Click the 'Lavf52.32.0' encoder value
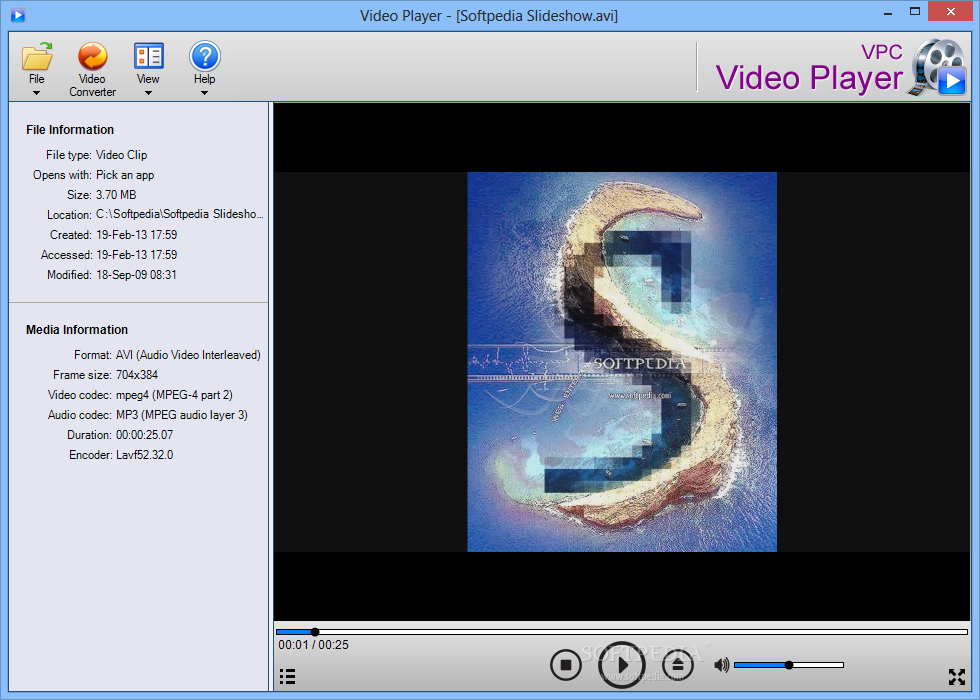 [x=144, y=455]
